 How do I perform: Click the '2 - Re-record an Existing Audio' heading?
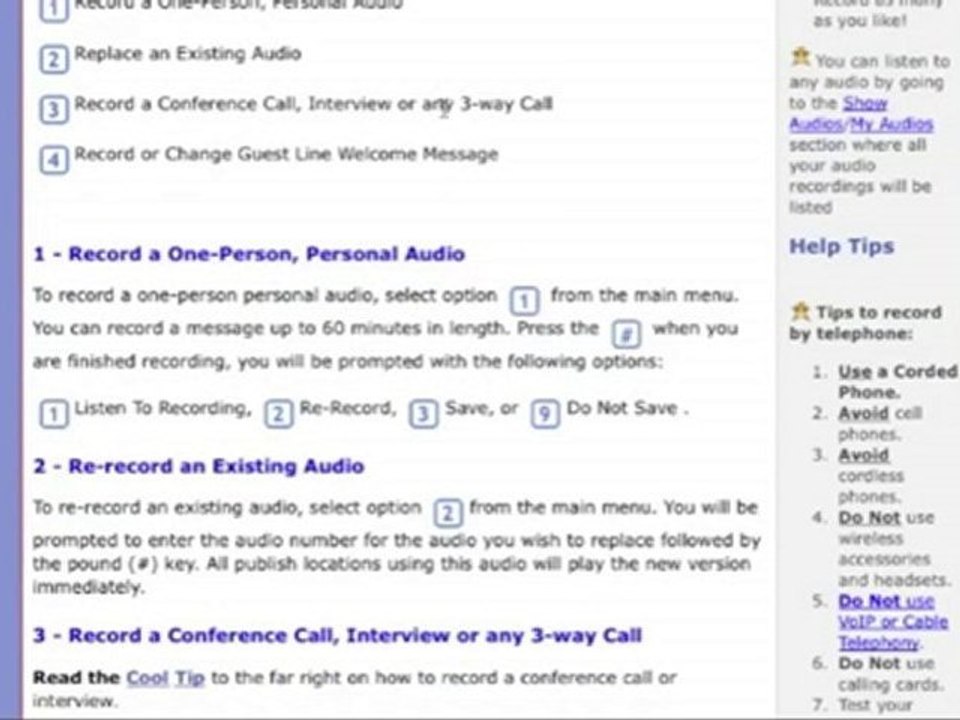[x=199, y=467]
